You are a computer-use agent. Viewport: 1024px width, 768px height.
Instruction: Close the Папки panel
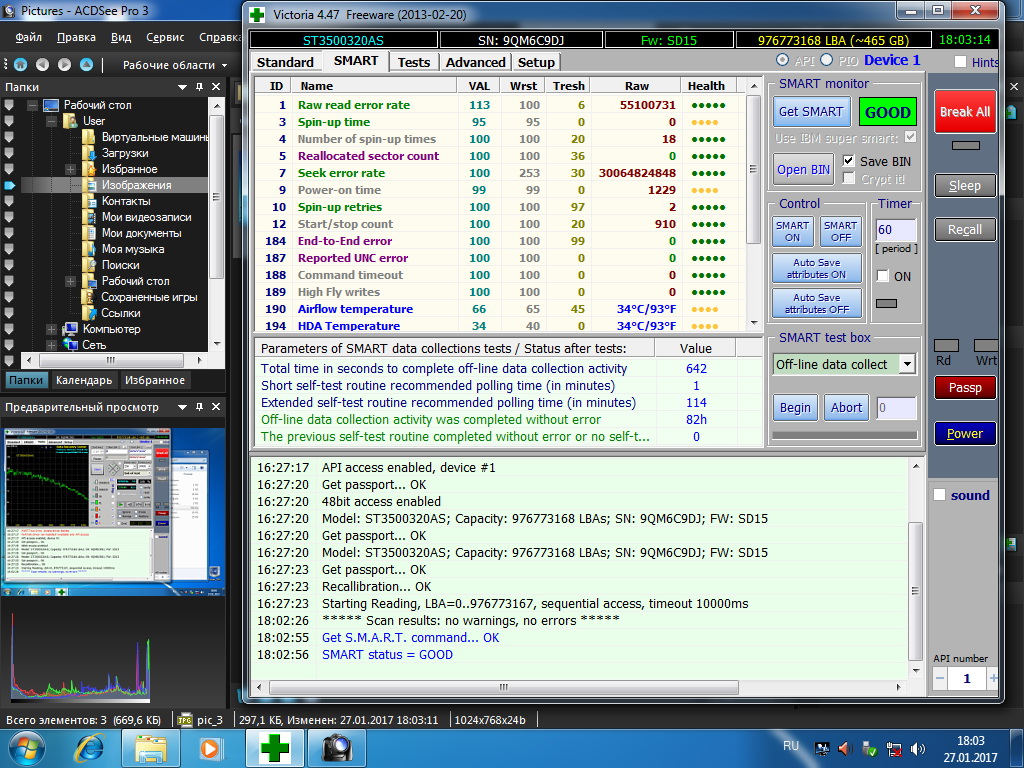pyautogui.click(x=216, y=87)
